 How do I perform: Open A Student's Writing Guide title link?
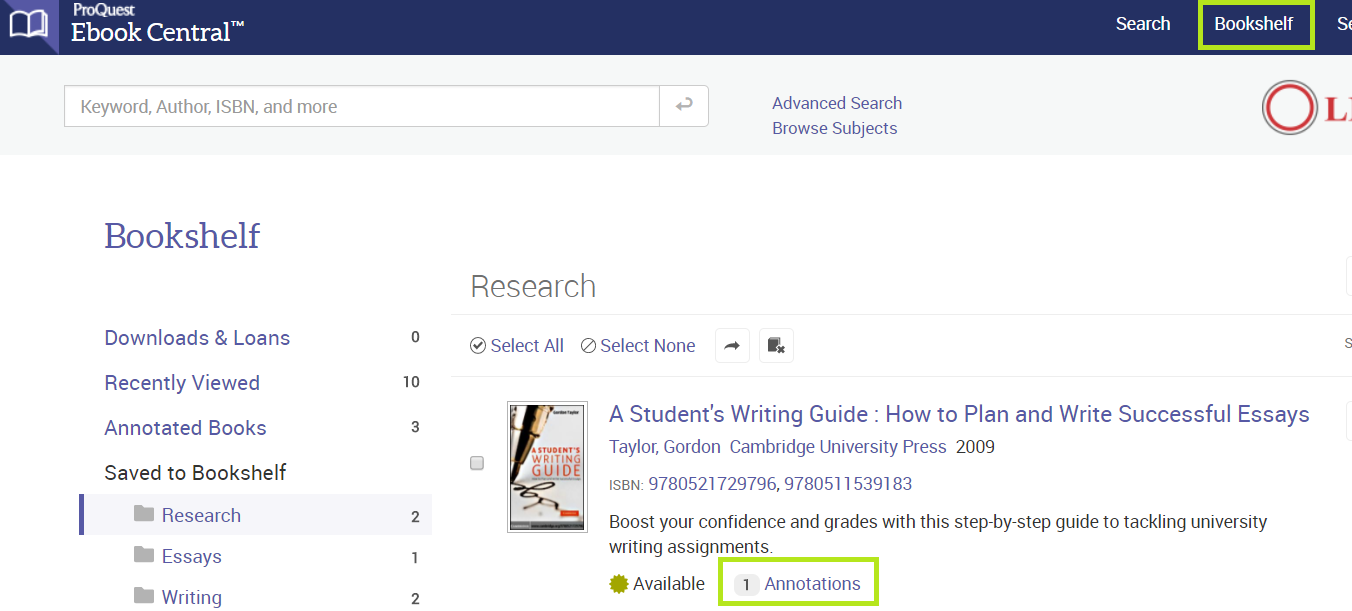pyautogui.click(x=959, y=414)
